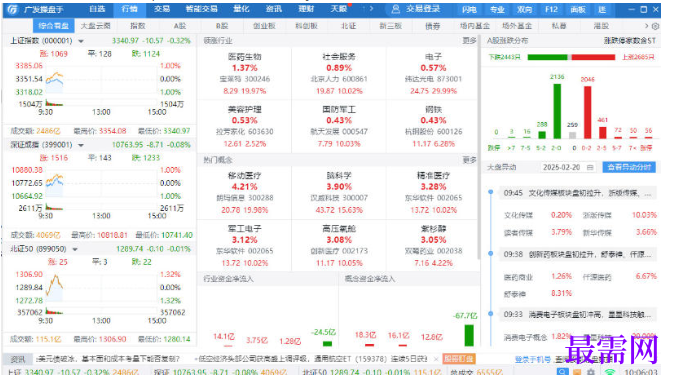Open the 医药生物 1.37% sector card
The width and height of the screenshot is (677, 381).
[244, 74]
